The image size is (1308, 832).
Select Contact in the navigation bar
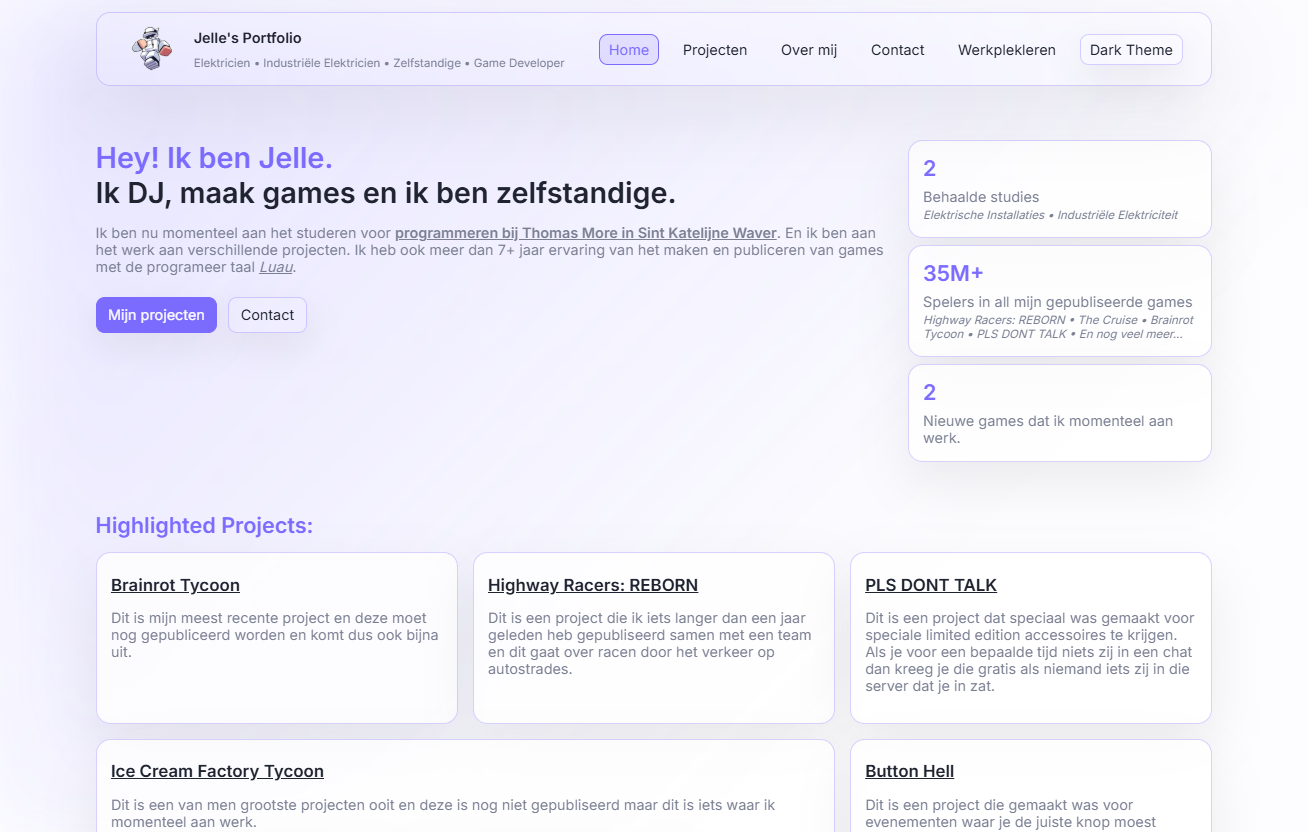point(897,49)
